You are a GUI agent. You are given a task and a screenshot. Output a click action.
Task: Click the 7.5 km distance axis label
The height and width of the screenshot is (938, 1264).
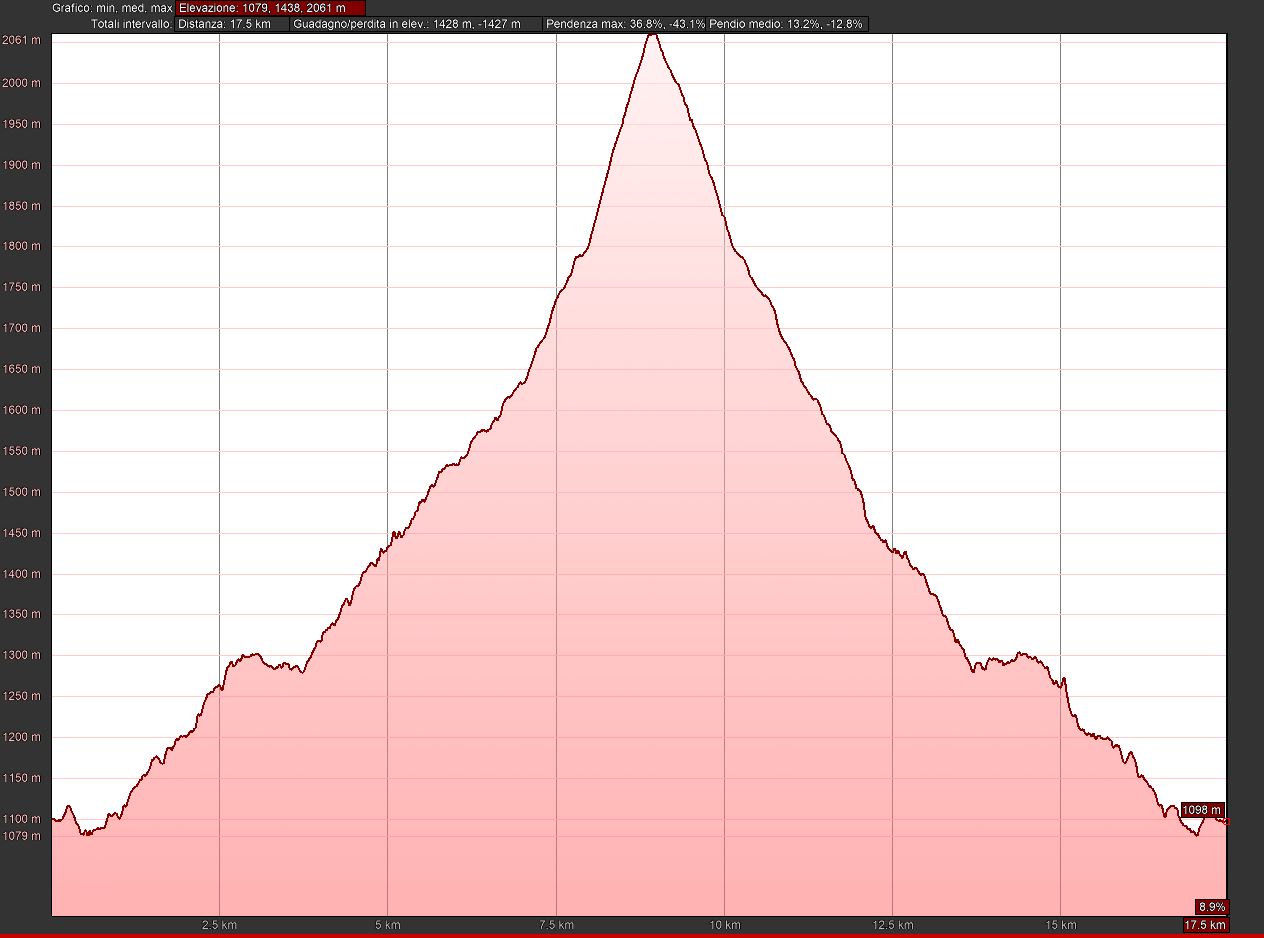pyautogui.click(x=555, y=925)
